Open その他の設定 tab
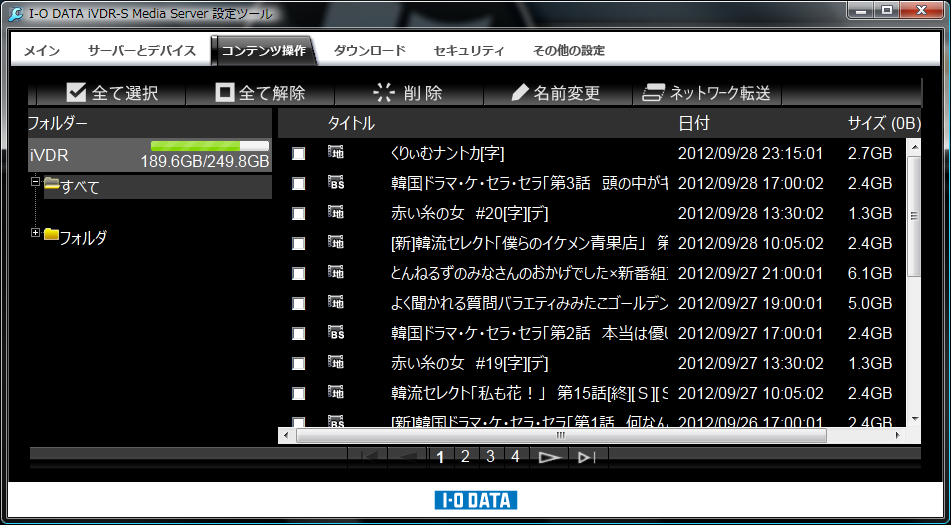 click(569, 51)
